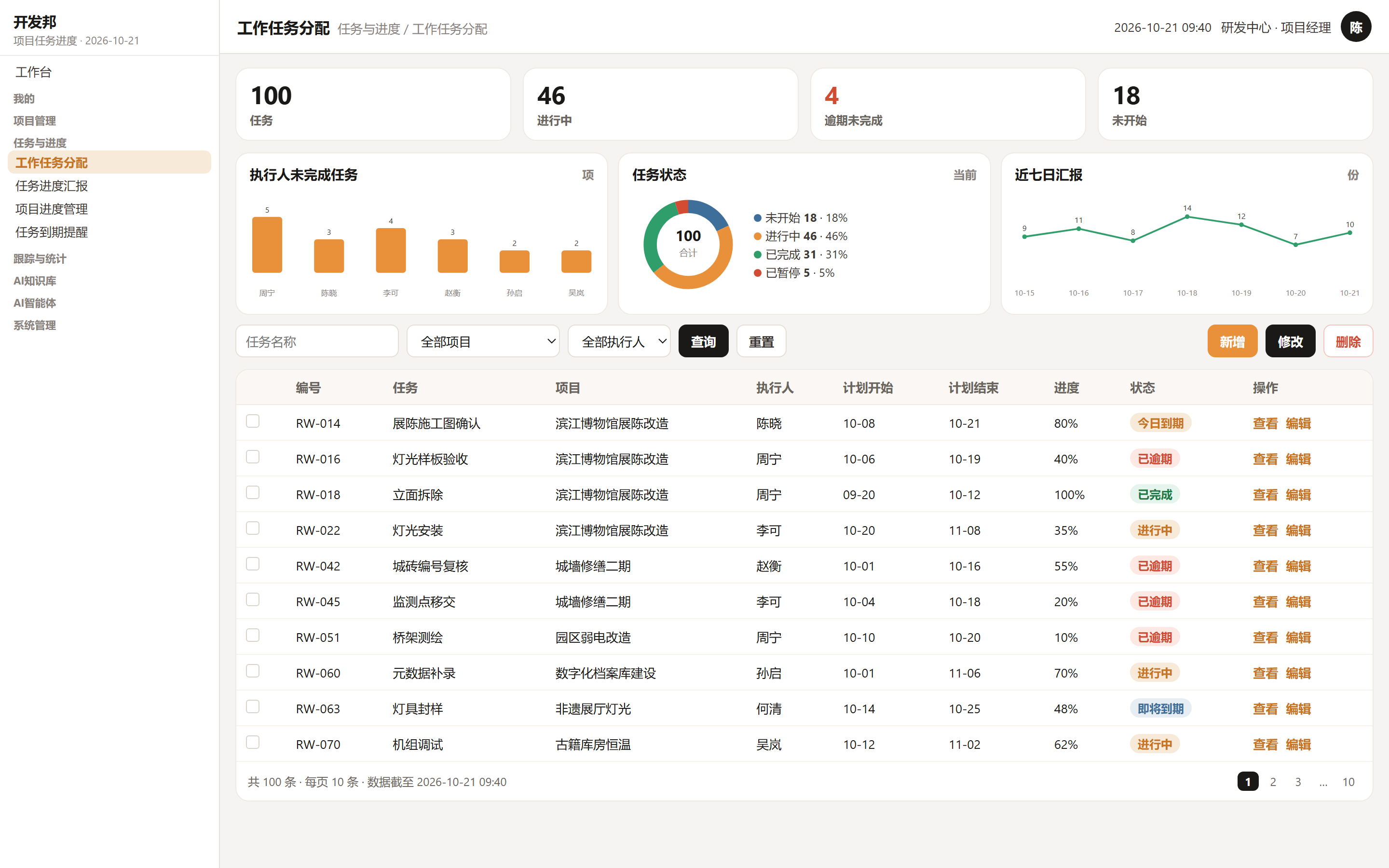Expand the AI知识库 sidebar group
Image resolution: width=1389 pixels, height=868 pixels.
pos(34,281)
